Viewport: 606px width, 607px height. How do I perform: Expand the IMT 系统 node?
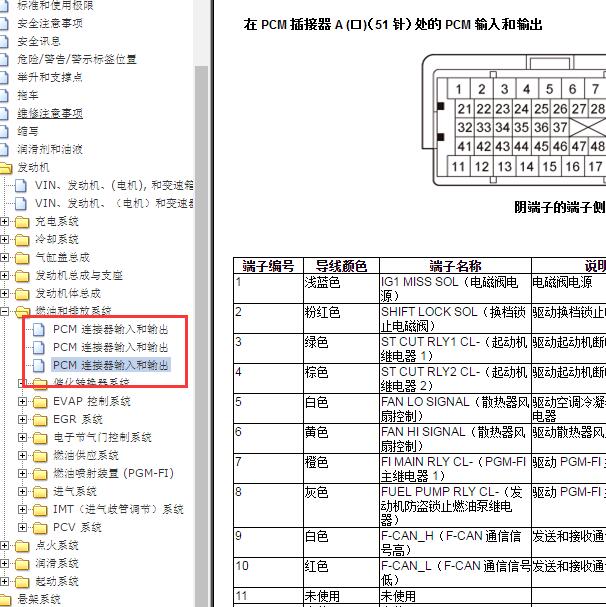pyautogui.click(x=22, y=509)
